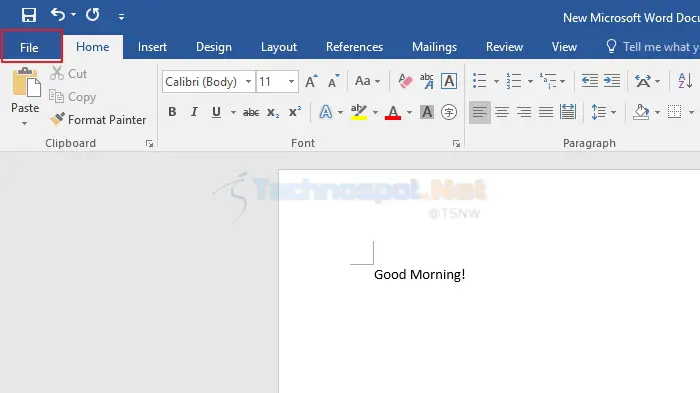700x393 pixels.
Task: Click Shading paint bucket icon
Action: (641, 112)
